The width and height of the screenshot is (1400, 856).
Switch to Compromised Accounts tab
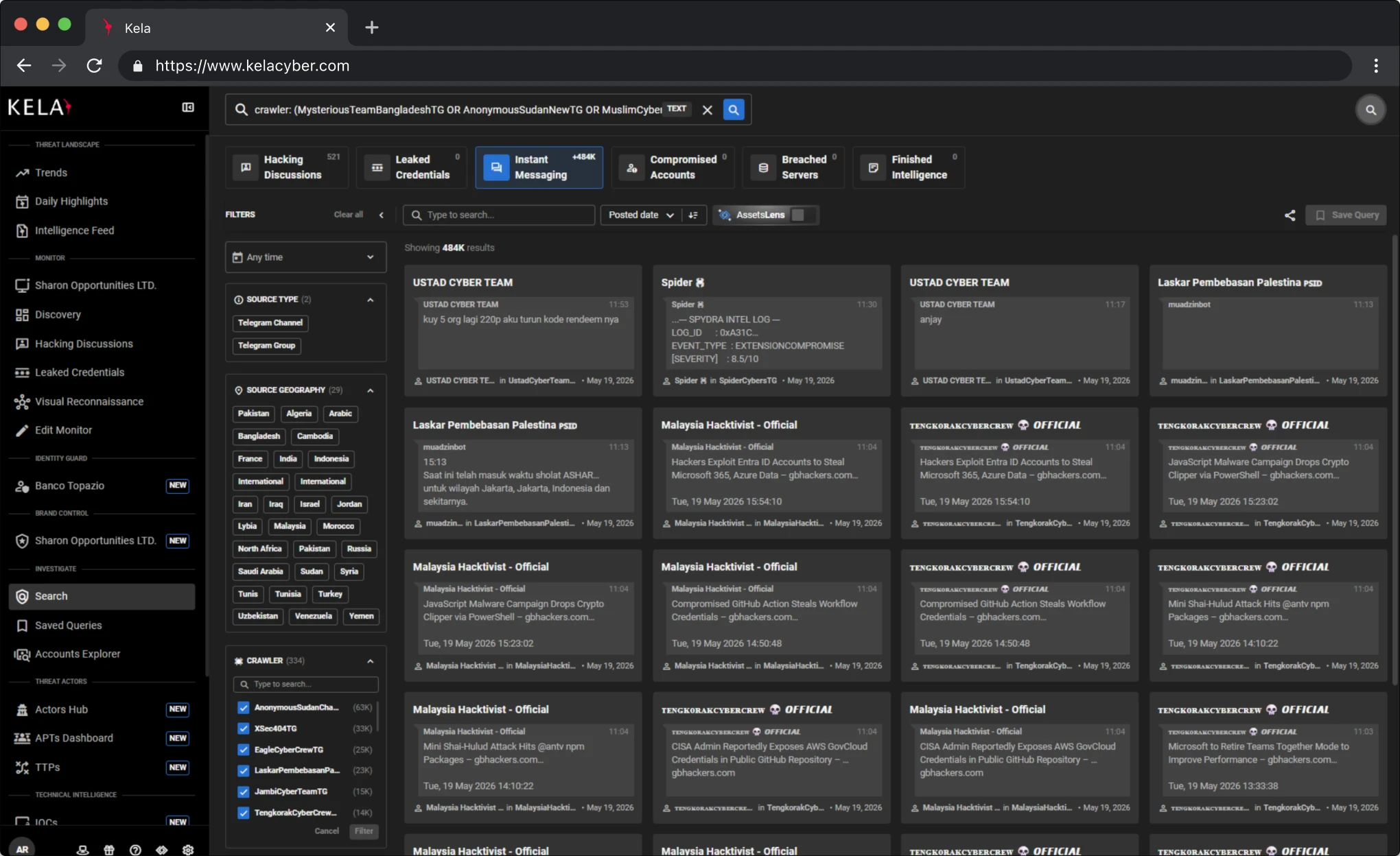[673, 167]
